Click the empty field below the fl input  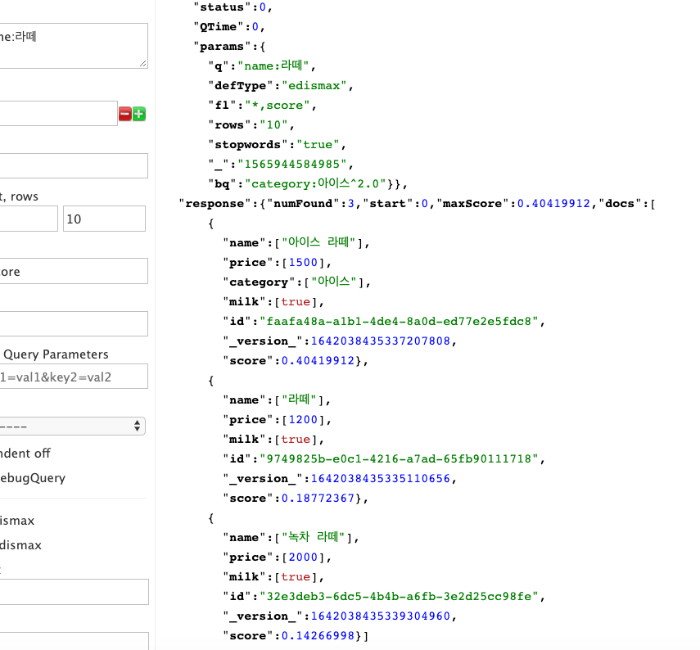74,324
